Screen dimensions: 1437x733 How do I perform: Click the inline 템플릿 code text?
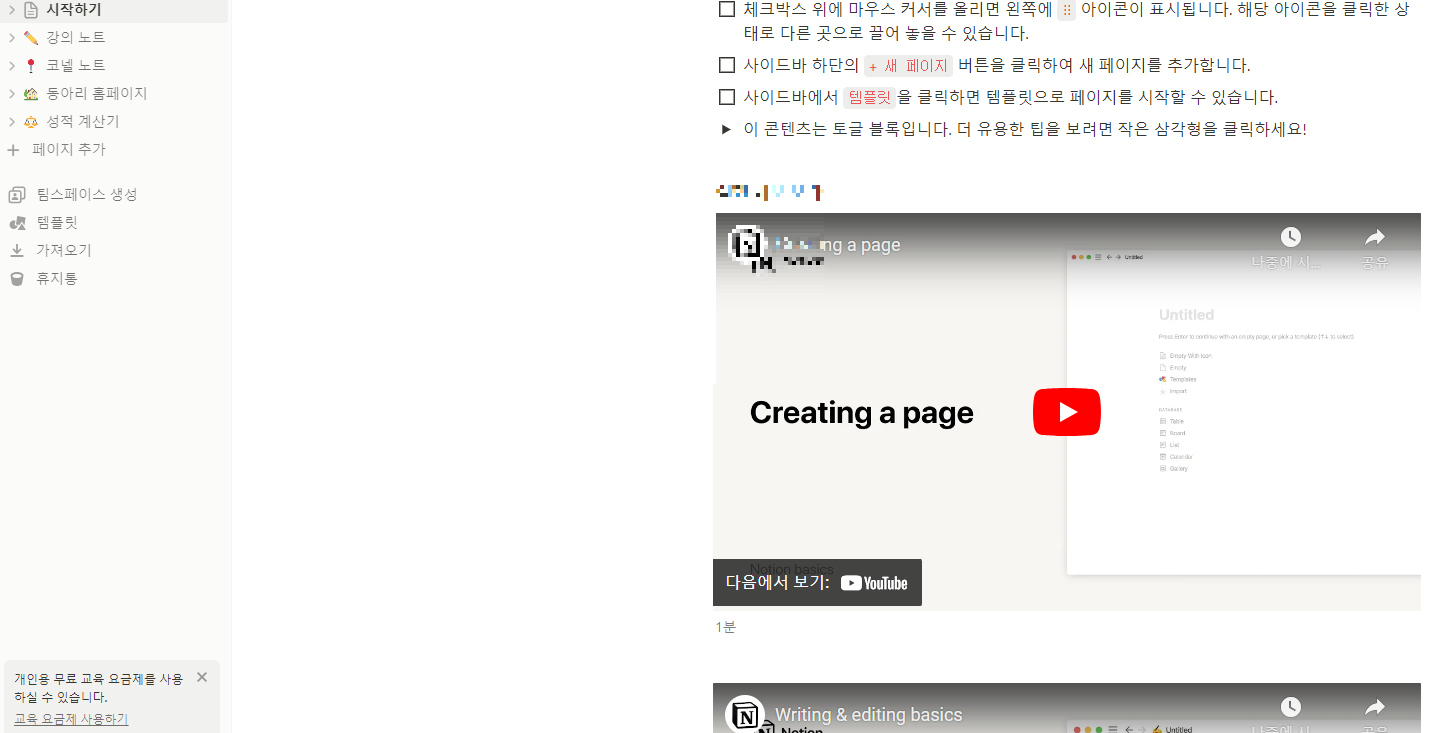coord(868,98)
